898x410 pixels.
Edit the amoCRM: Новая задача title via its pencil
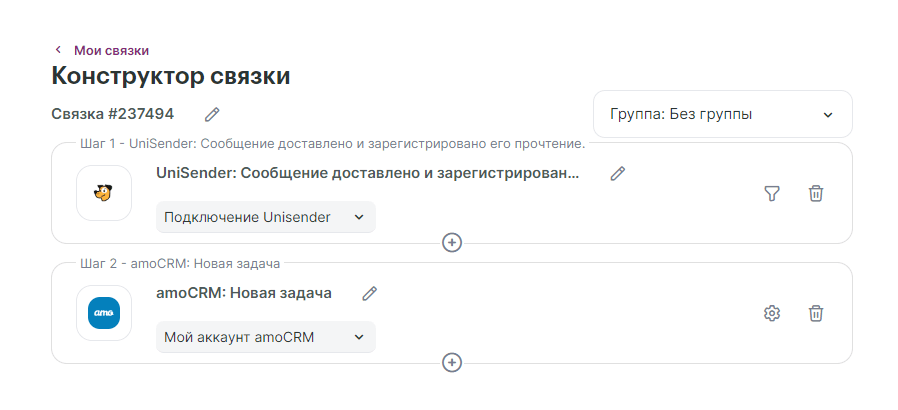click(370, 294)
